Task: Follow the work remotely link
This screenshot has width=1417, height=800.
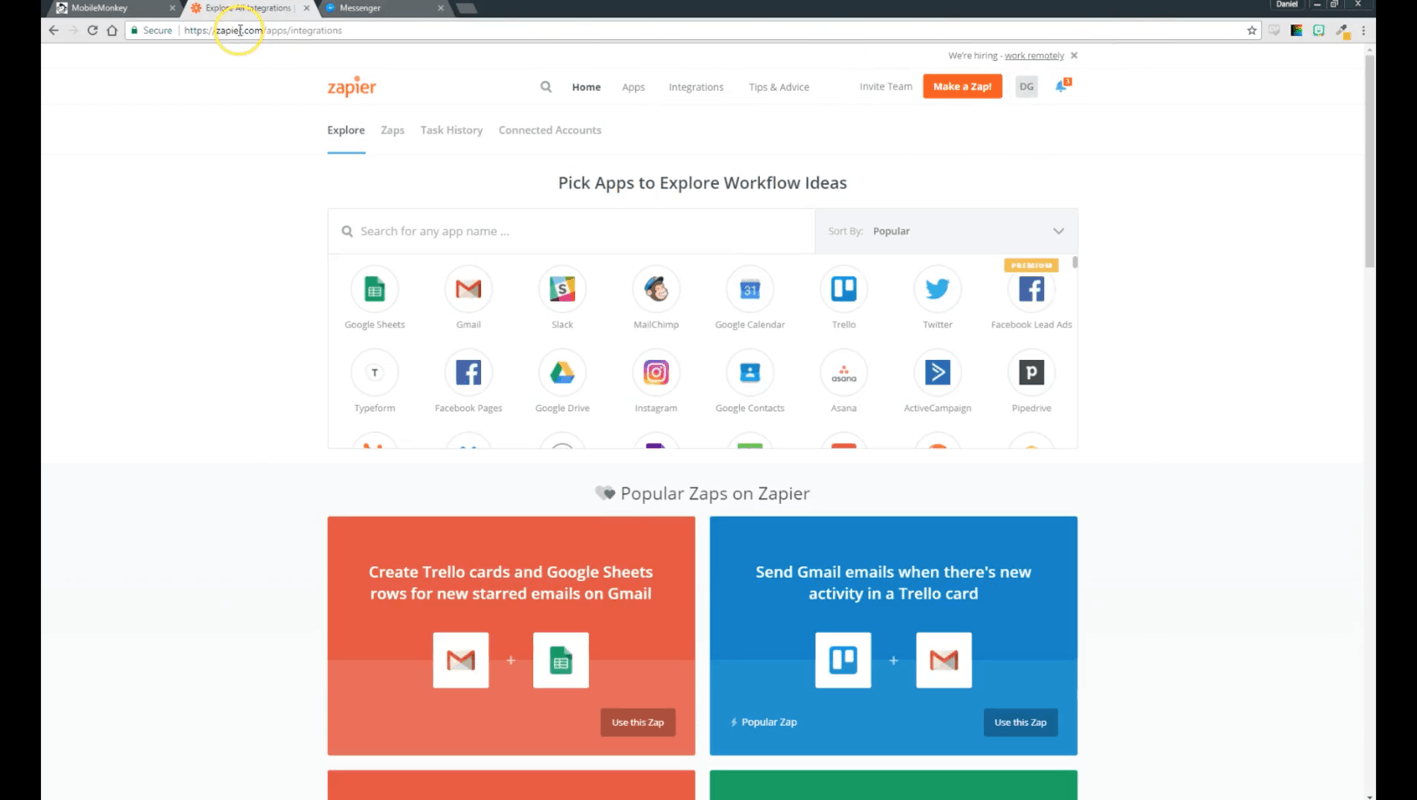Action: tap(1034, 56)
